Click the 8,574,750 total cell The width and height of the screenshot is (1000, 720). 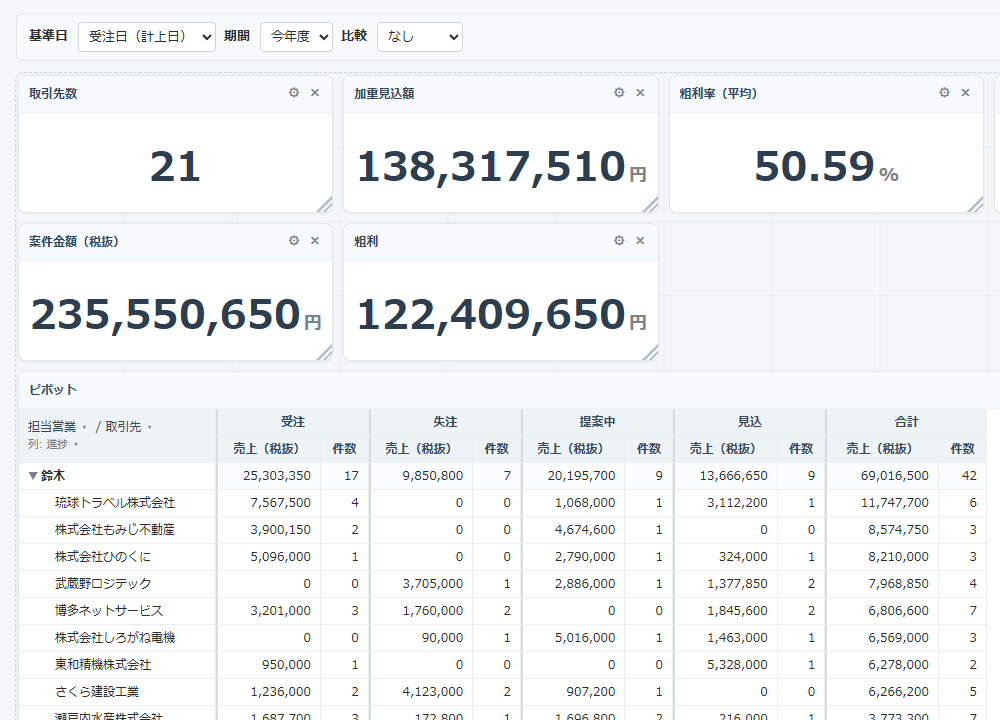[x=883, y=529]
